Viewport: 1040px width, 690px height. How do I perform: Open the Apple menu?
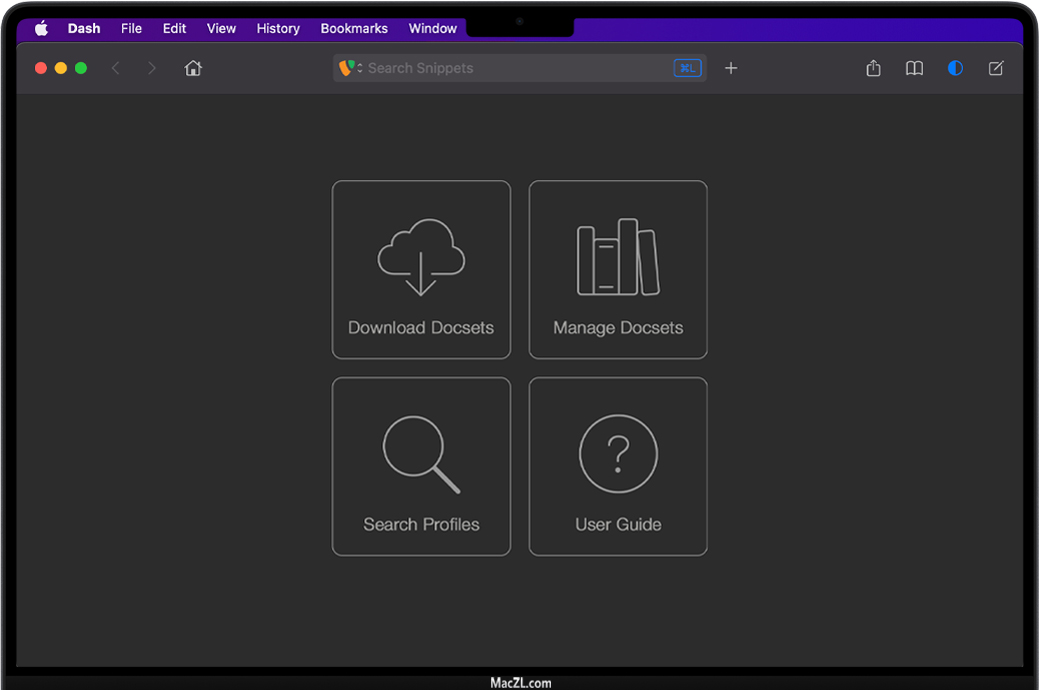[41, 28]
